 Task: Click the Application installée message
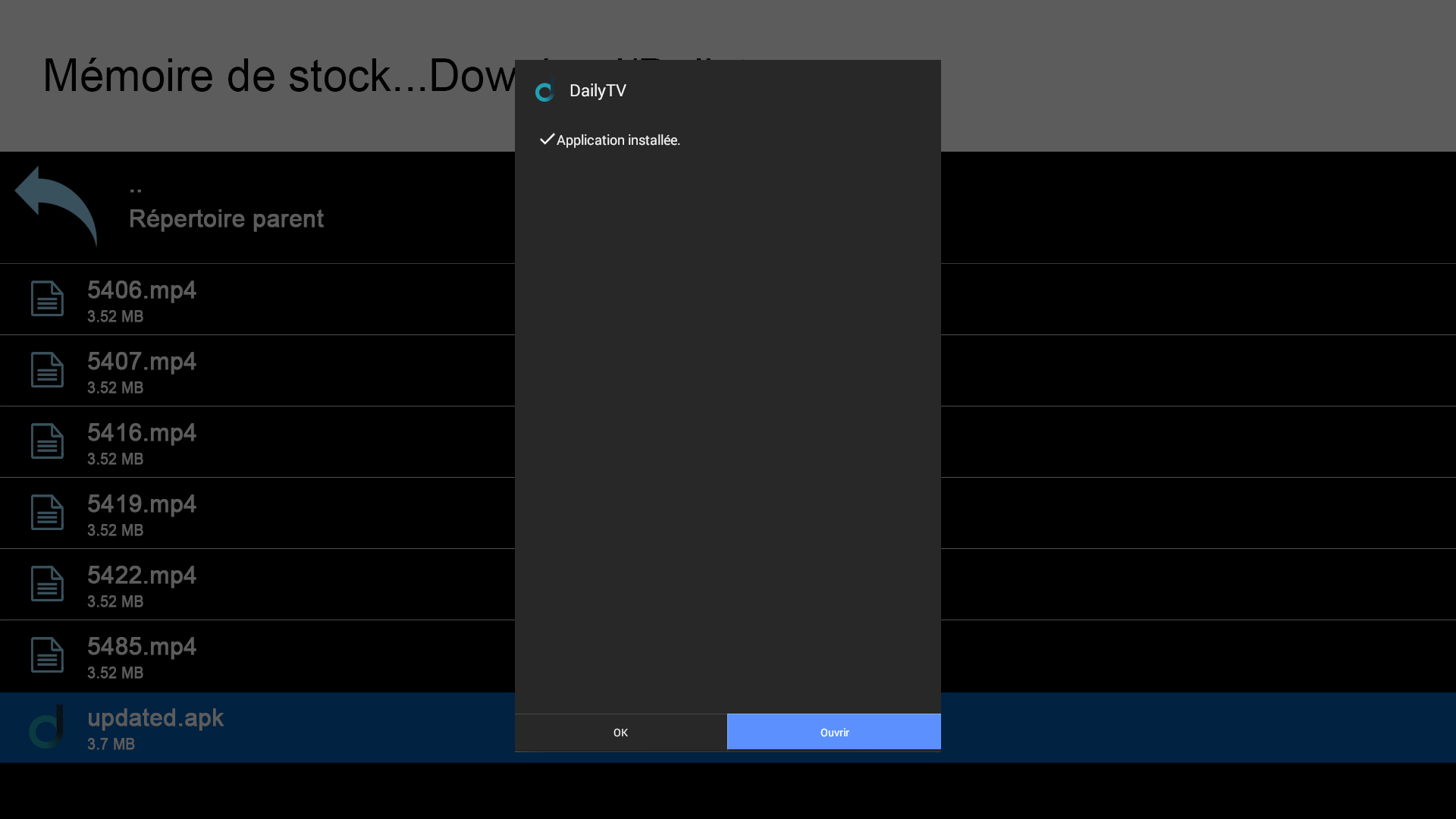tap(618, 140)
